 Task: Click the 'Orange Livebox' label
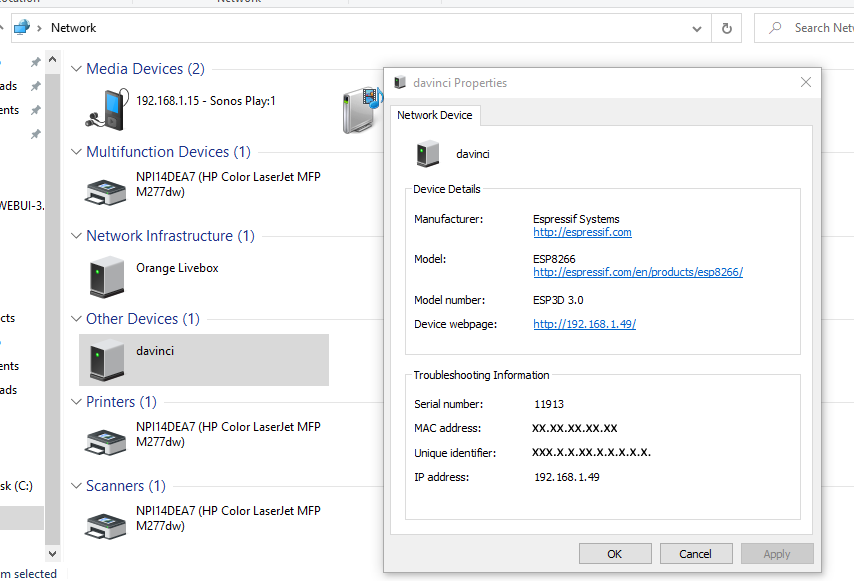click(x=177, y=268)
